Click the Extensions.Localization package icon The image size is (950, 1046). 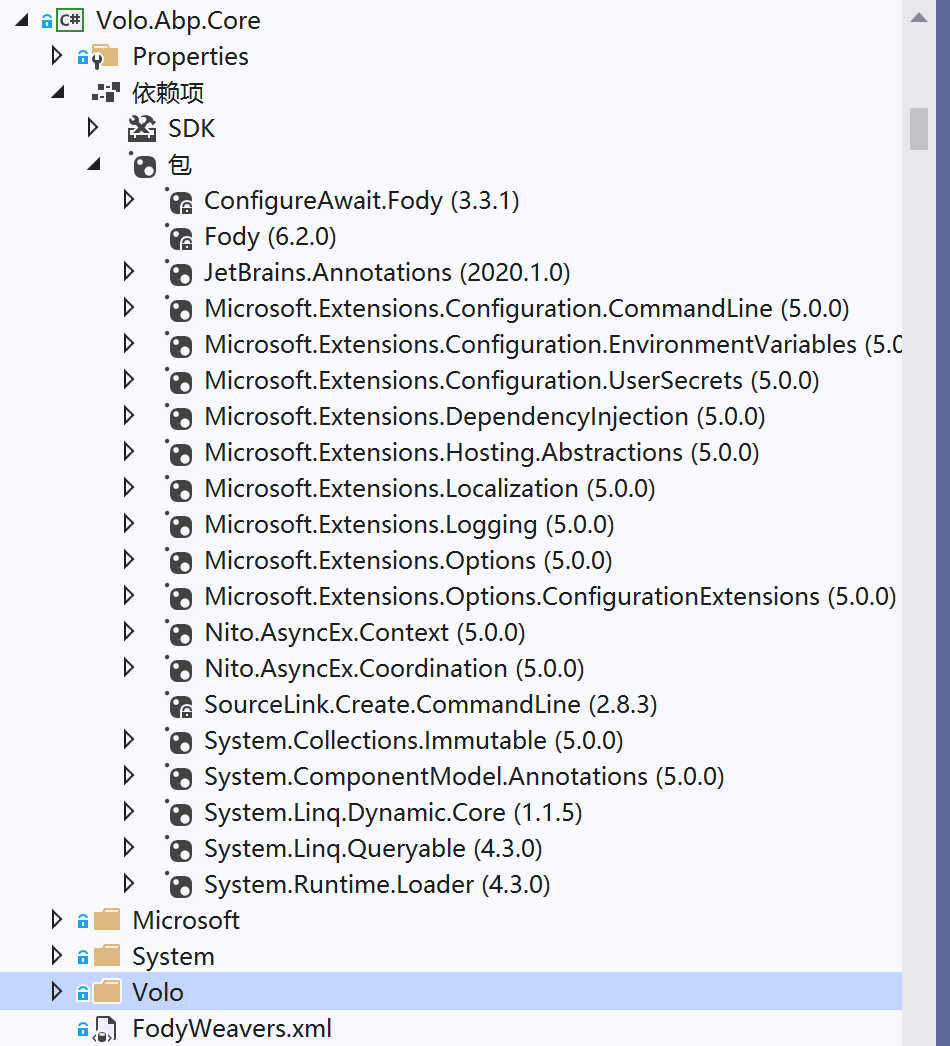click(179, 489)
